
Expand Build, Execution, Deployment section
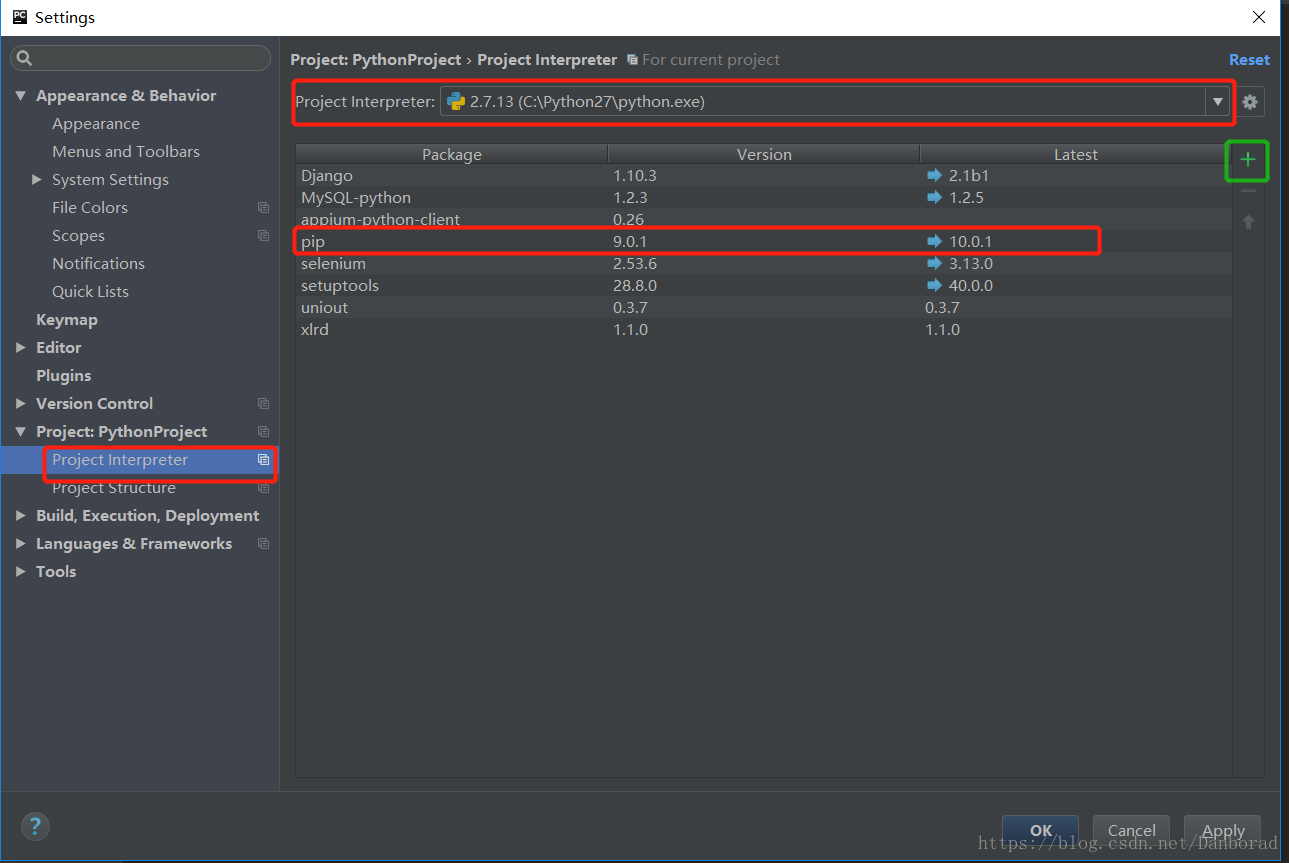coord(20,516)
